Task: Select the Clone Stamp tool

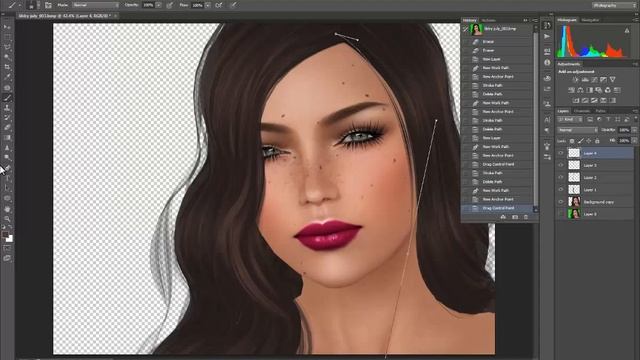Action: pyautogui.click(x=7, y=108)
